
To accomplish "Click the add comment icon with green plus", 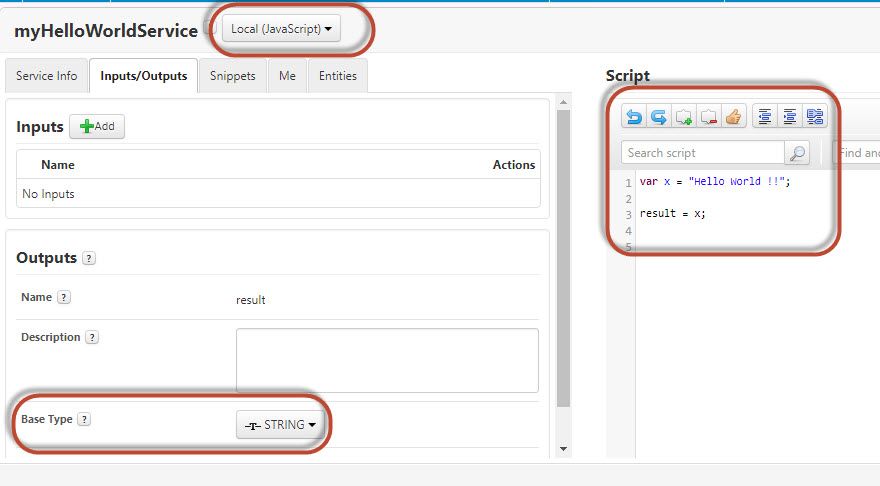I will 684,117.
